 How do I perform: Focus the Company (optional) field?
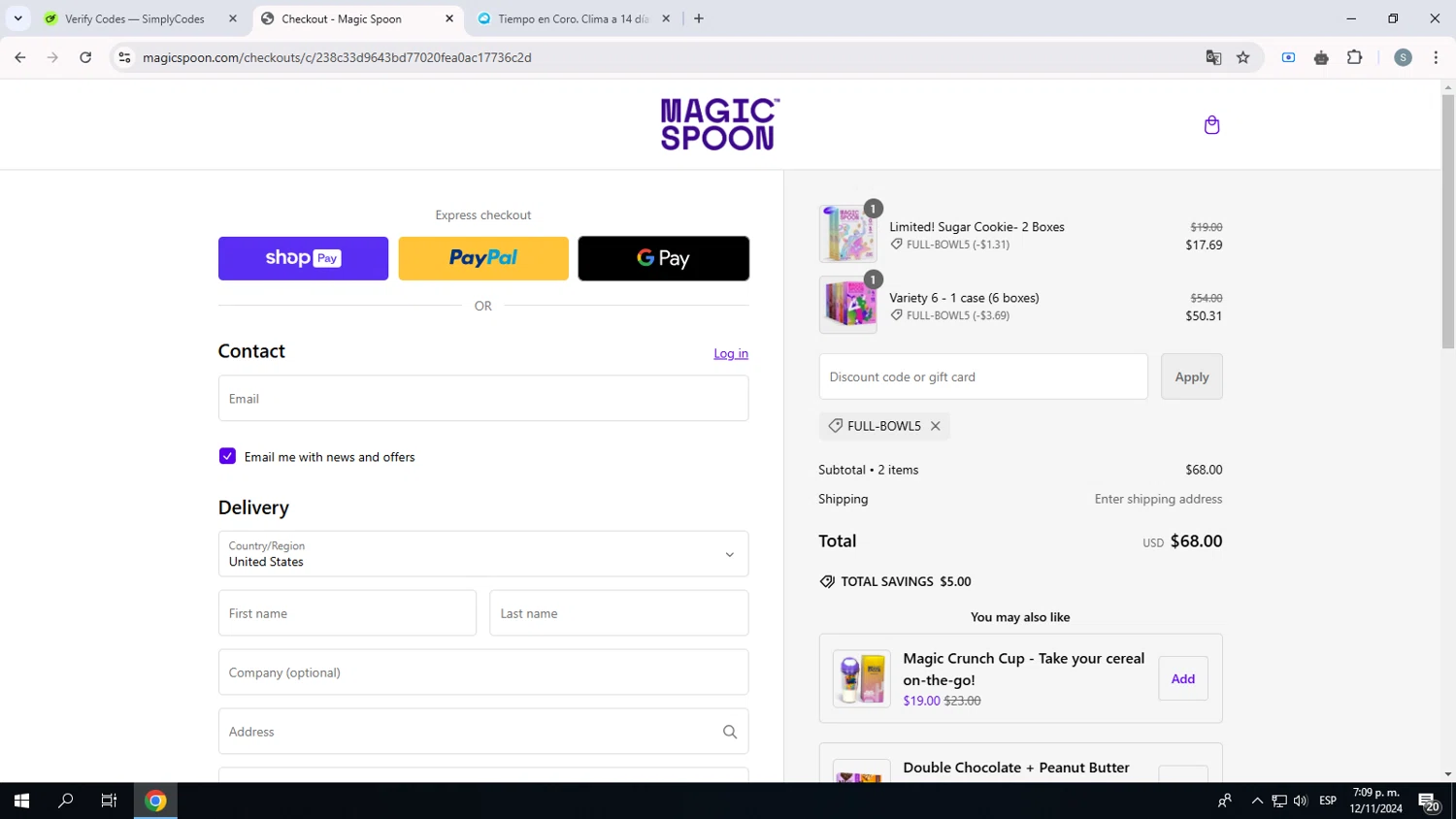pos(483,672)
